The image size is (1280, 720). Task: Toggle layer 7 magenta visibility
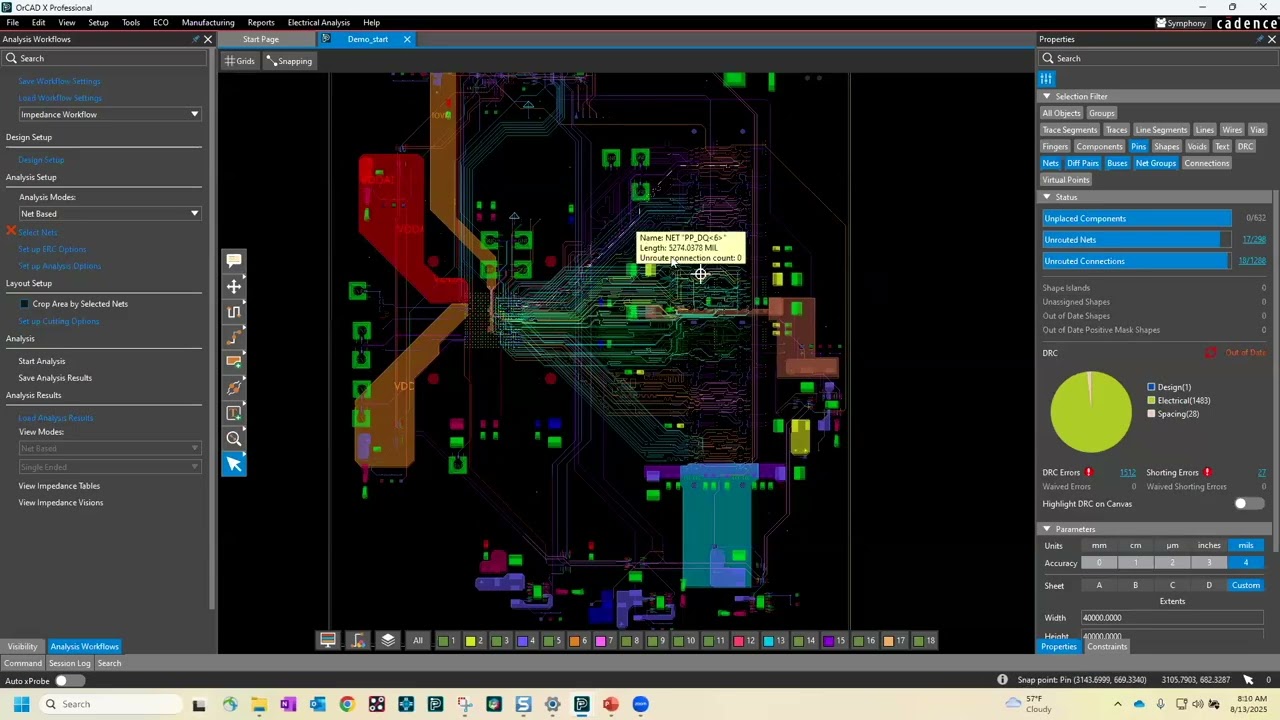click(604, 641)
